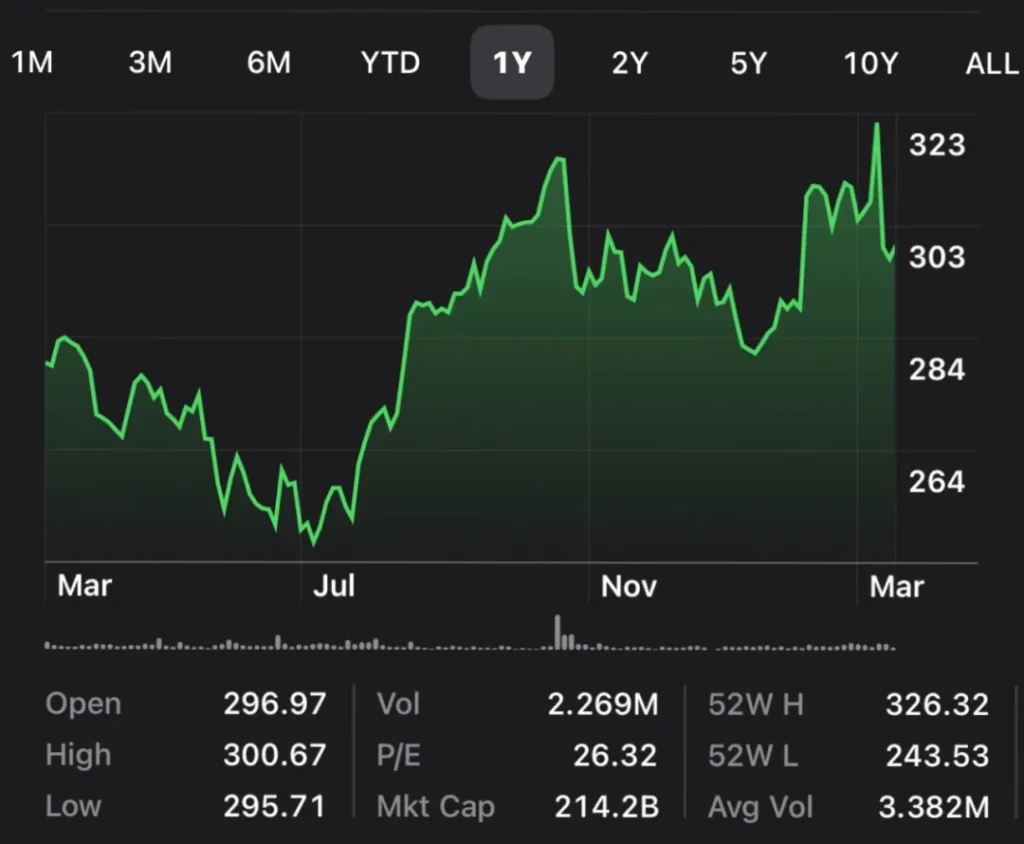Show the 6M price history
The height and width of the screenshot is (844, 1024).
click(x=269, y=63)
